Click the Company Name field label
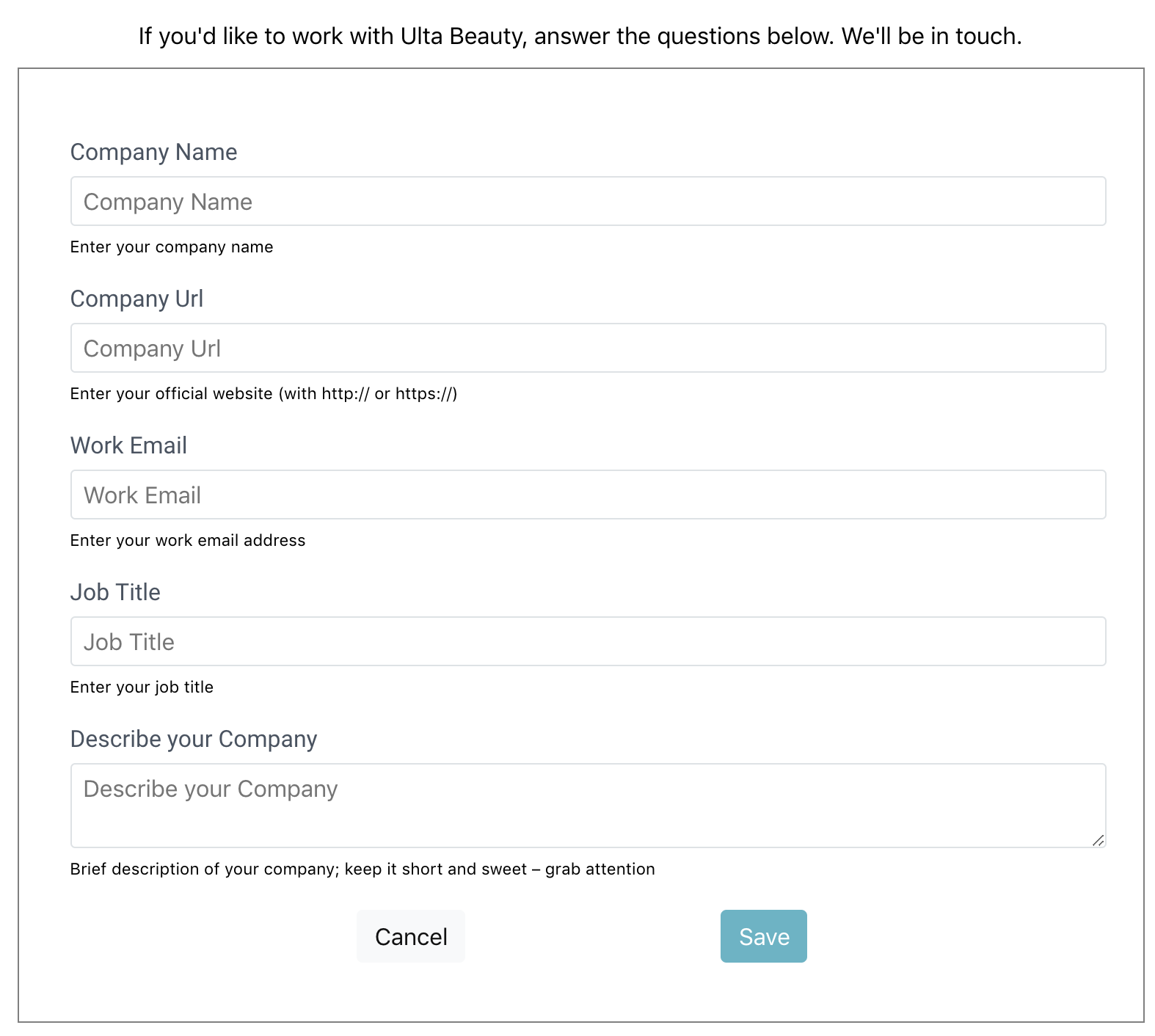1155x1036 pixels. 153,152
